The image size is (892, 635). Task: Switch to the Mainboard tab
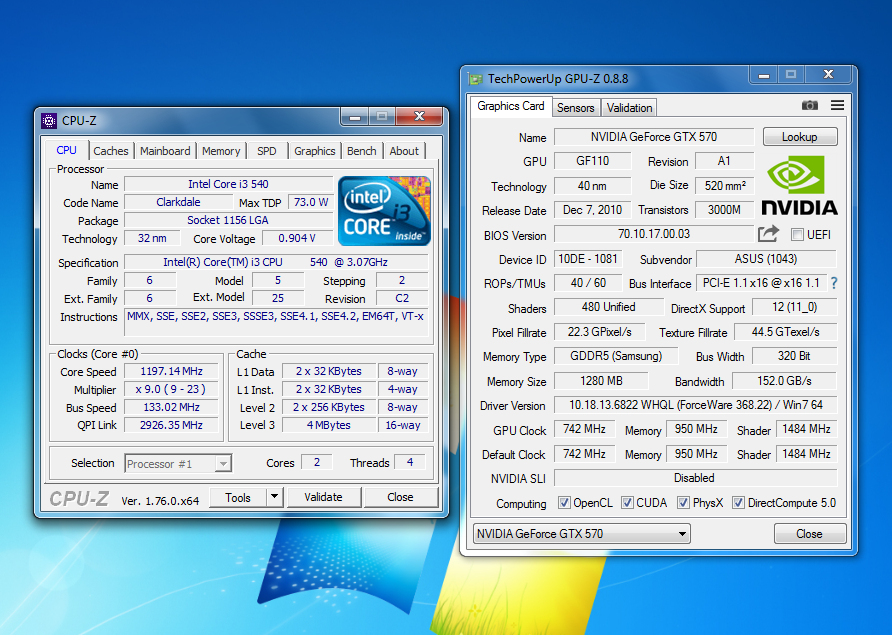click(165, 151)
